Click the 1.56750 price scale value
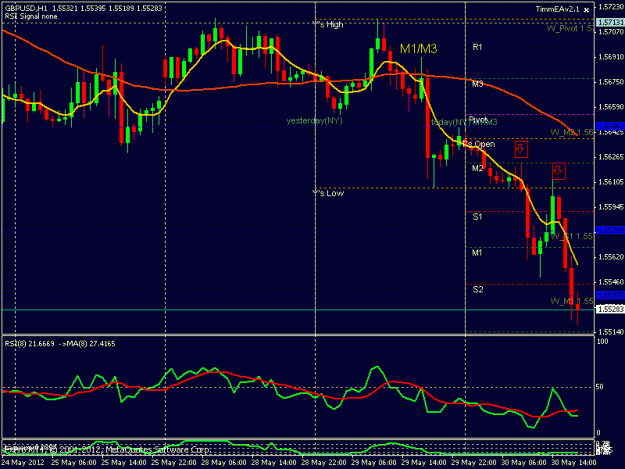 pos(611,82)
